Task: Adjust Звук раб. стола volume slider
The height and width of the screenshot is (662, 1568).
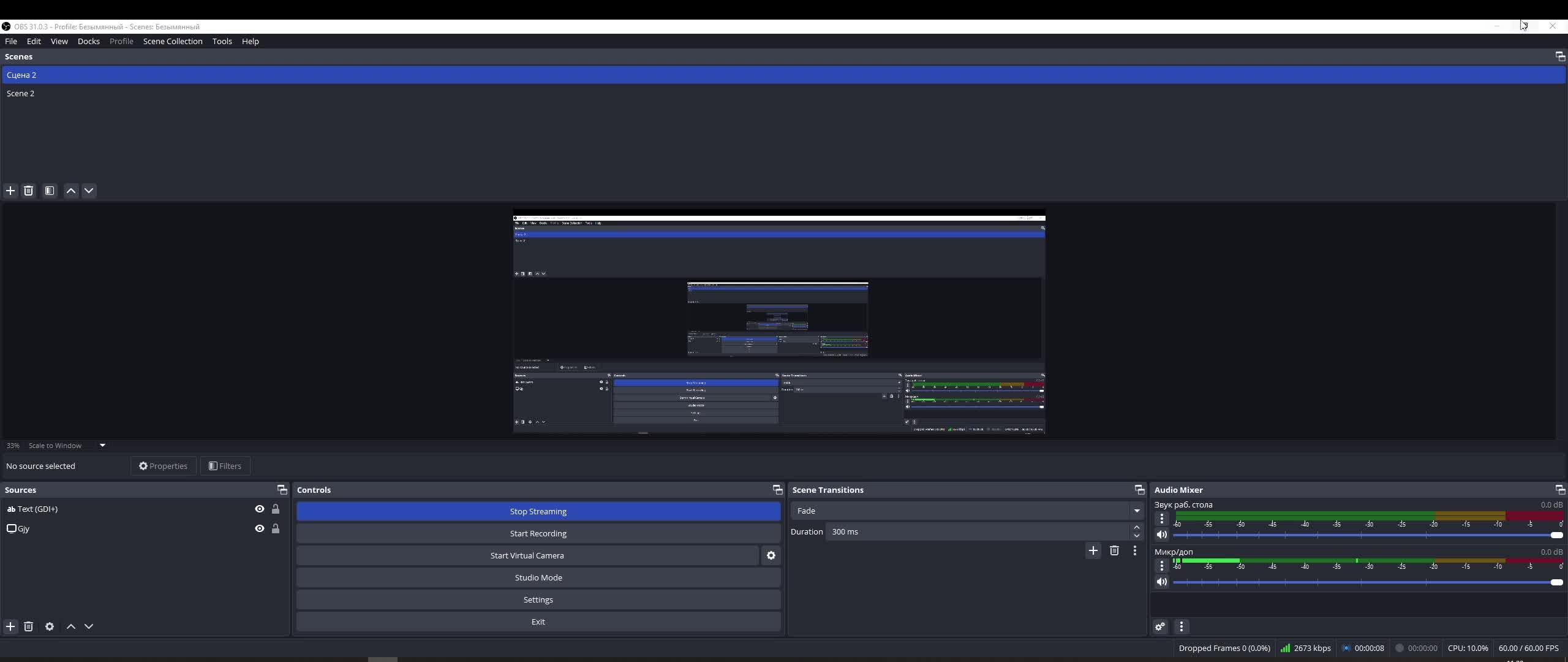Action: (1556, 535)
